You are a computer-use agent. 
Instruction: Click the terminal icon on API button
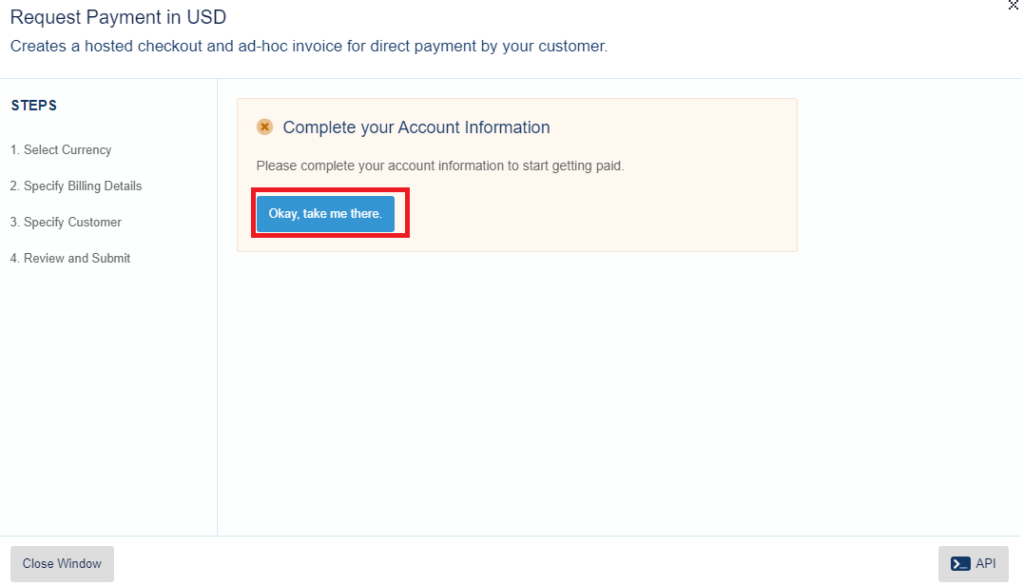click(960, 564)
